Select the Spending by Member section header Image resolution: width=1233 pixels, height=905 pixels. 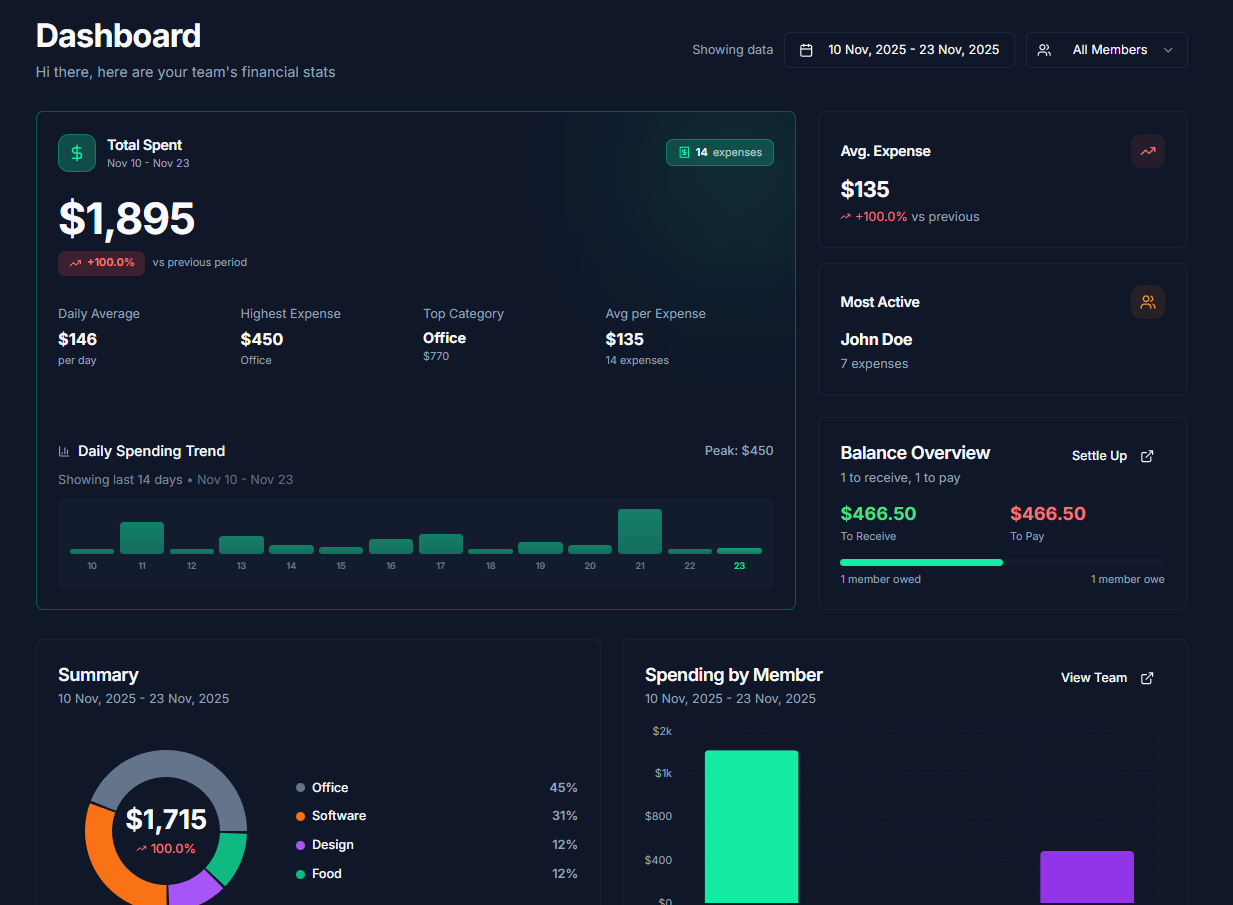coord(733,675)
